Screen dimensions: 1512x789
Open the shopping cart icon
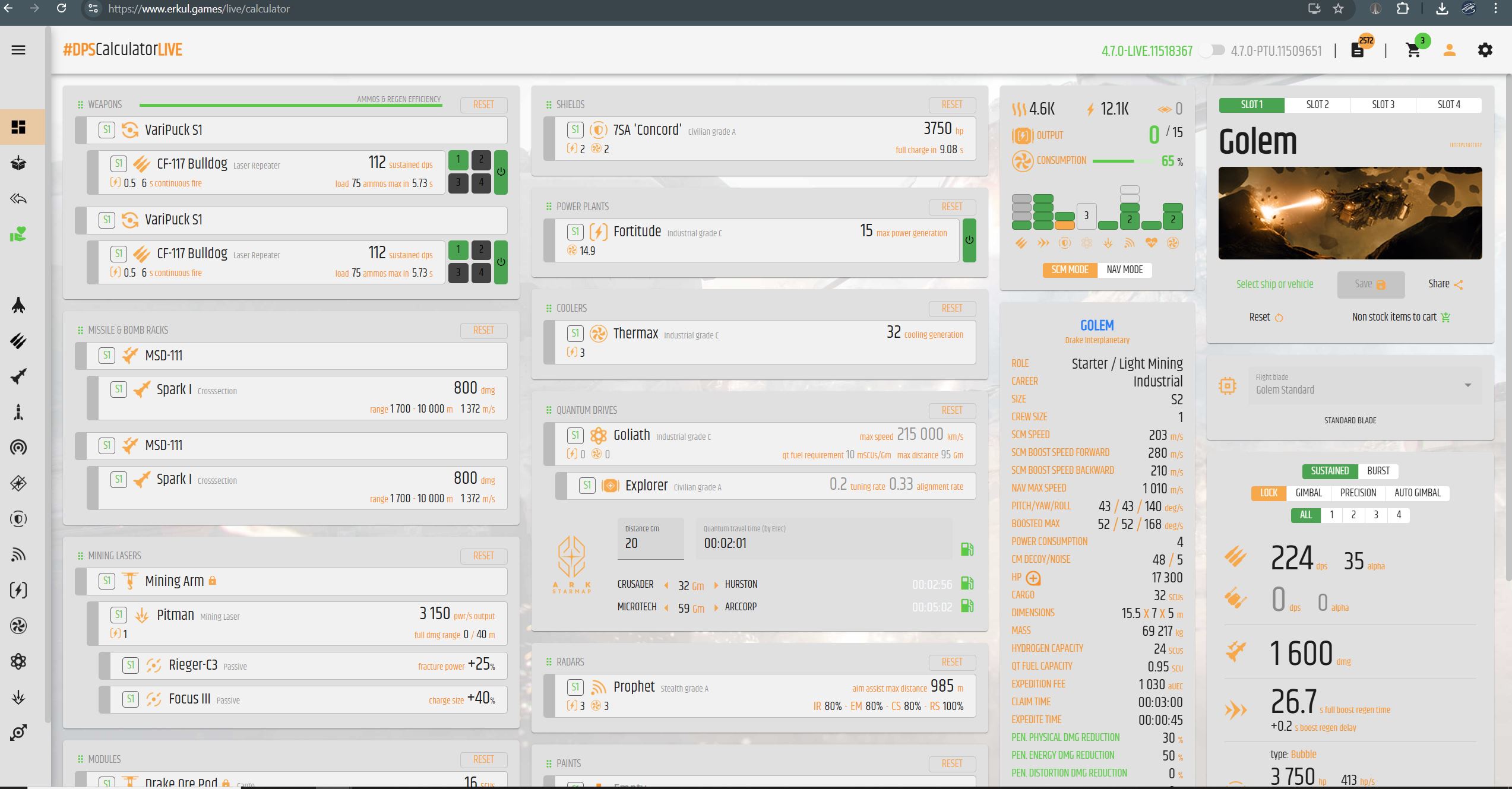pos(1413,50)
